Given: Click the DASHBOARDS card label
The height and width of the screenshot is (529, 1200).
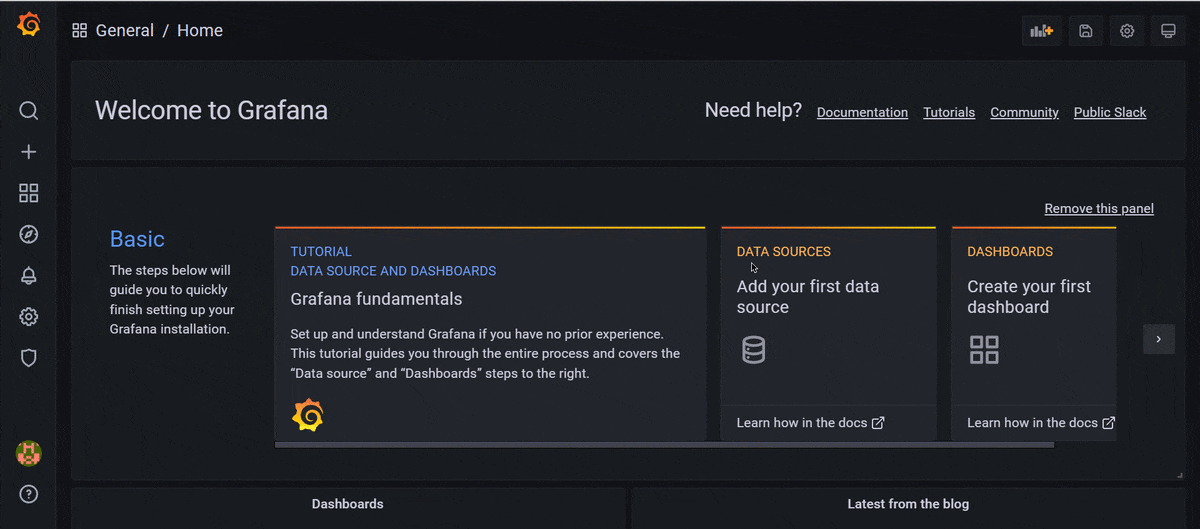Looking at the screenshot, I should [x=1010, y=252].
